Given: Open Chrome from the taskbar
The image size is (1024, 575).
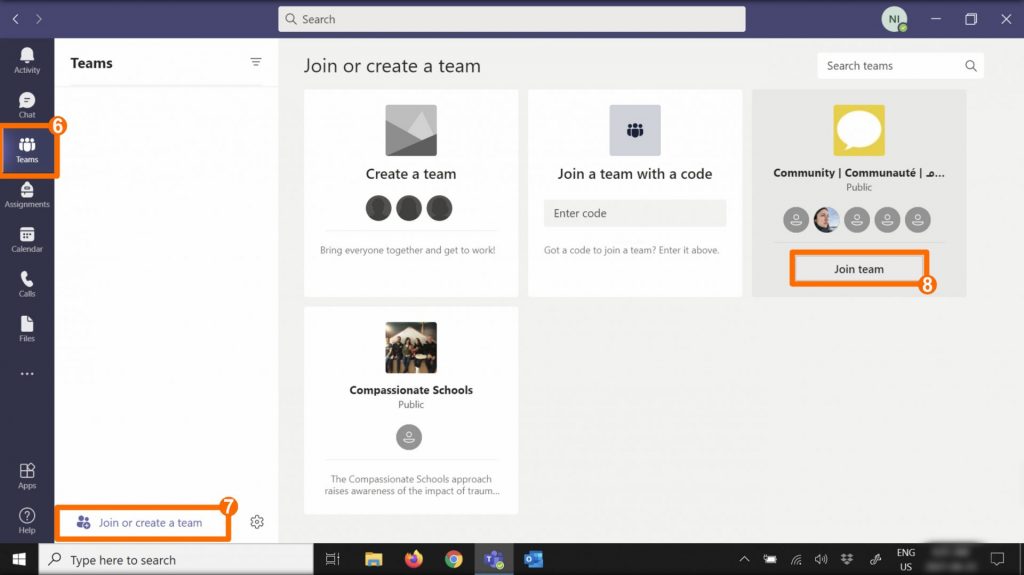Looking at the screenshot, I should (453, 559).
